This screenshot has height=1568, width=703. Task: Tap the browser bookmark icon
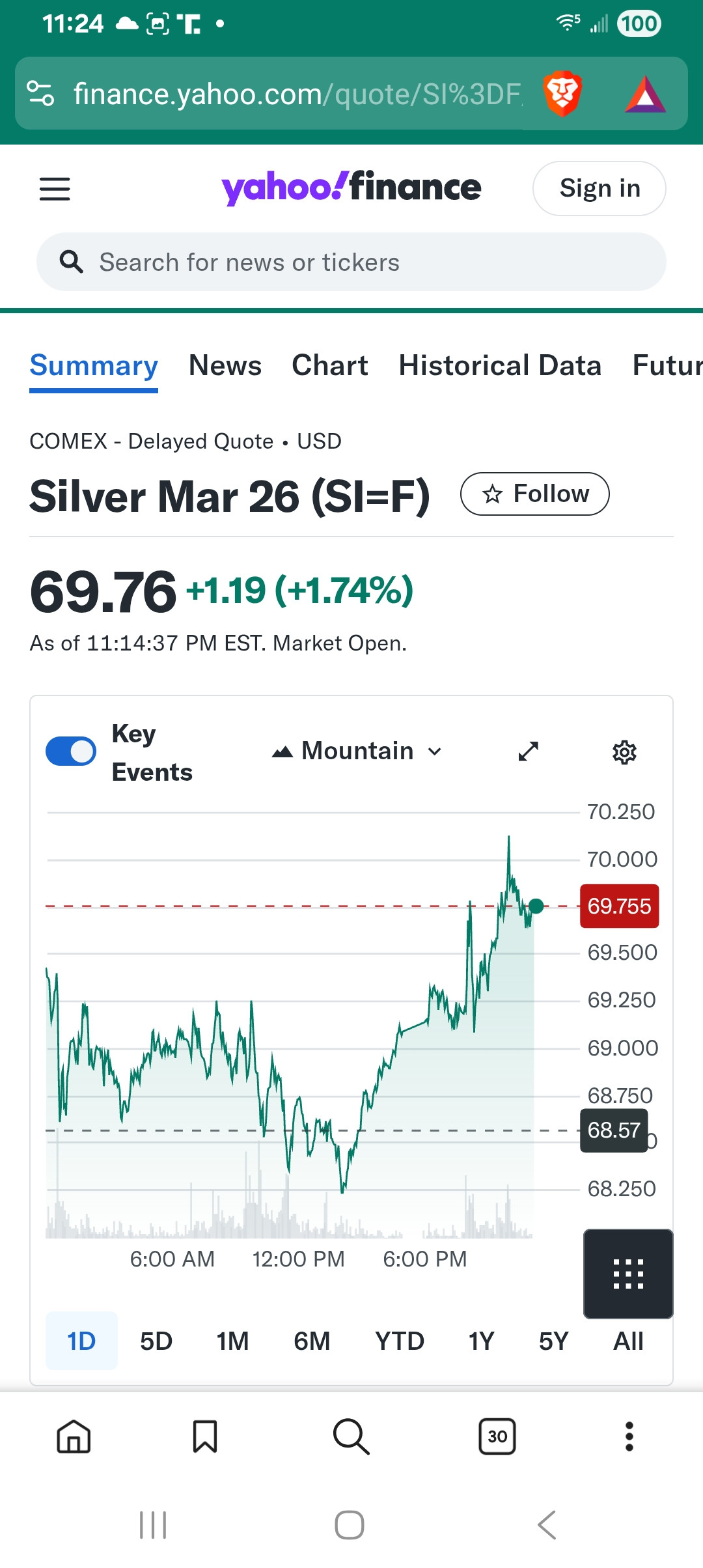pos(205,1436)
